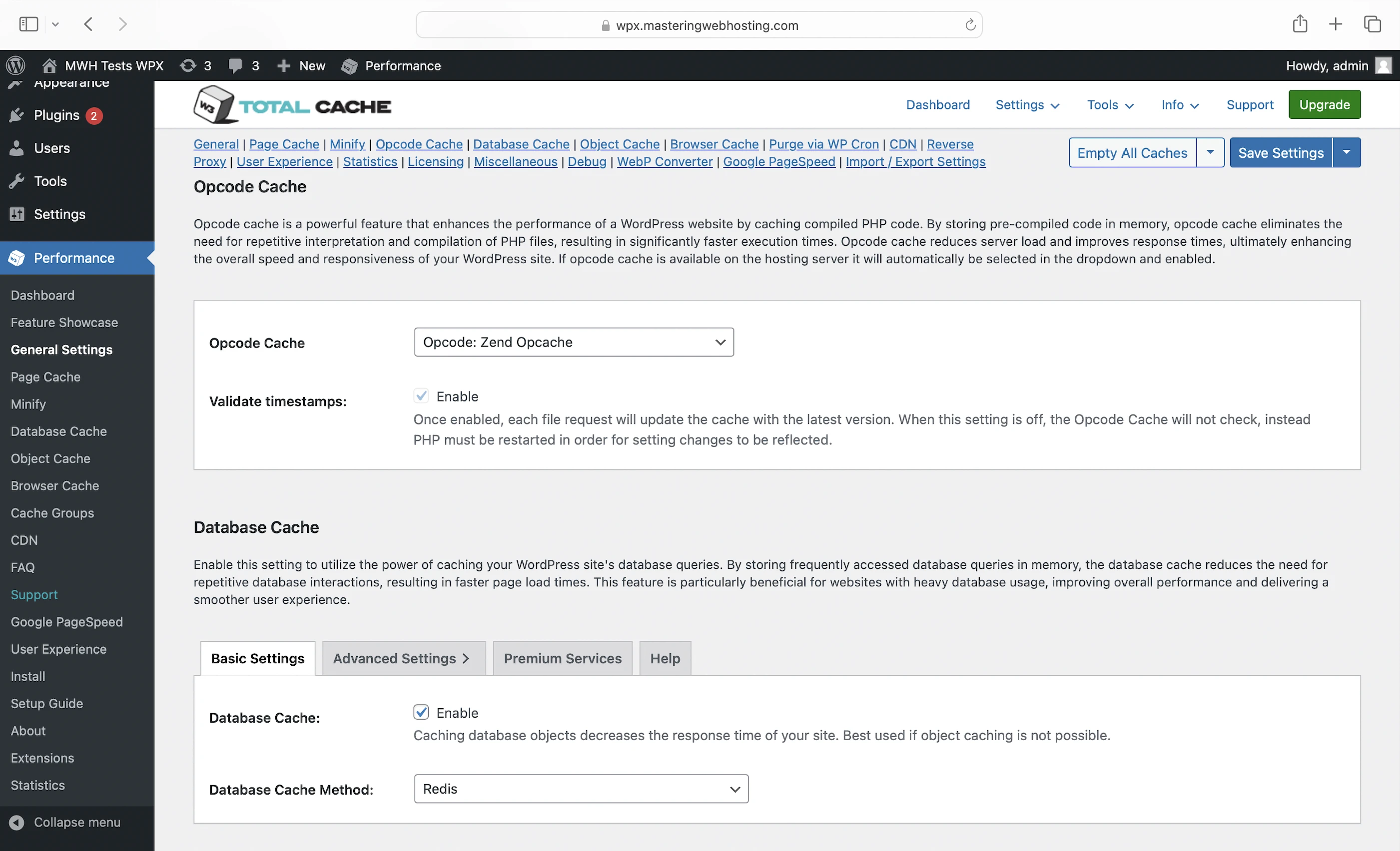The height and width of the screenshot is (851, 1400).
Task: Uncheck the Database Cache Enable checkbox
Action: pyautogui.click(x=421, y=712)
